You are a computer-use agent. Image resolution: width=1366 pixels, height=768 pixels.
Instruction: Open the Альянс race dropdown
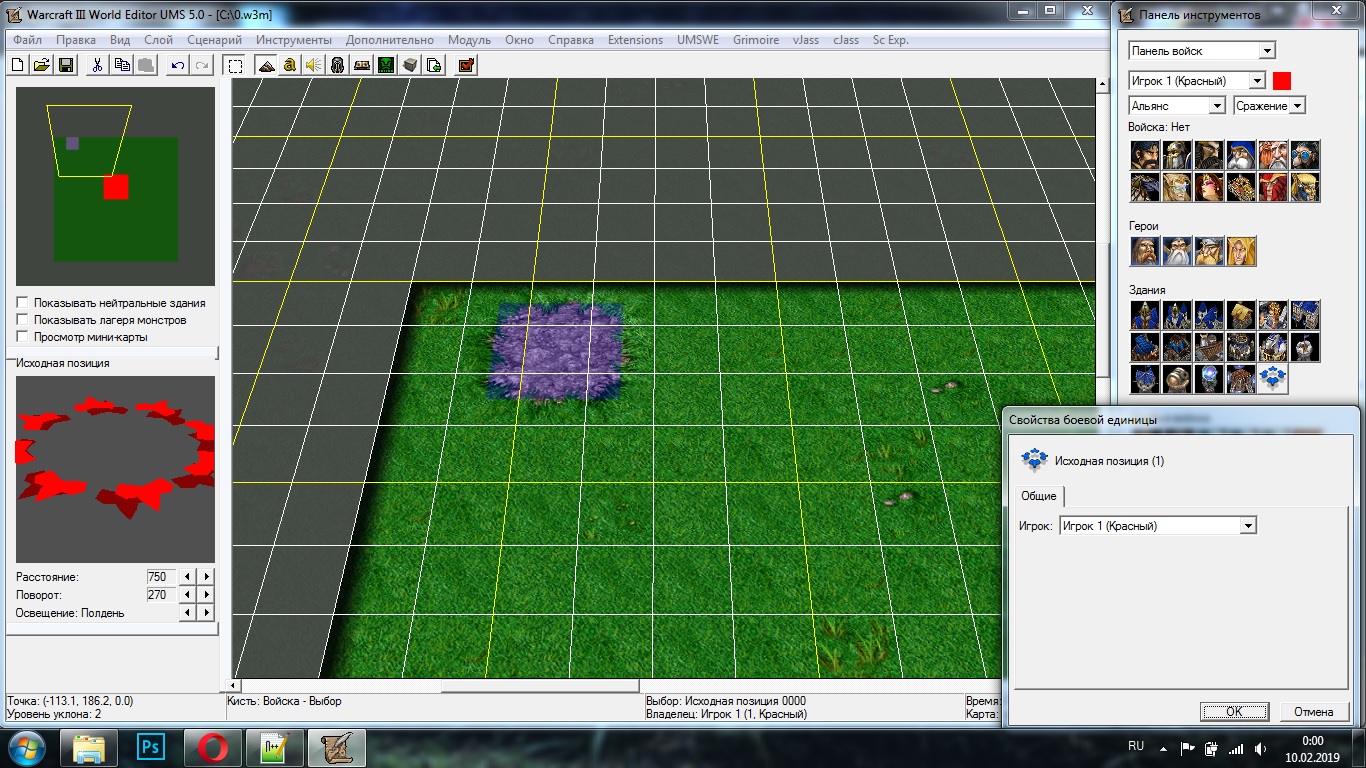pyautogui.click(x=1217, y=106)
